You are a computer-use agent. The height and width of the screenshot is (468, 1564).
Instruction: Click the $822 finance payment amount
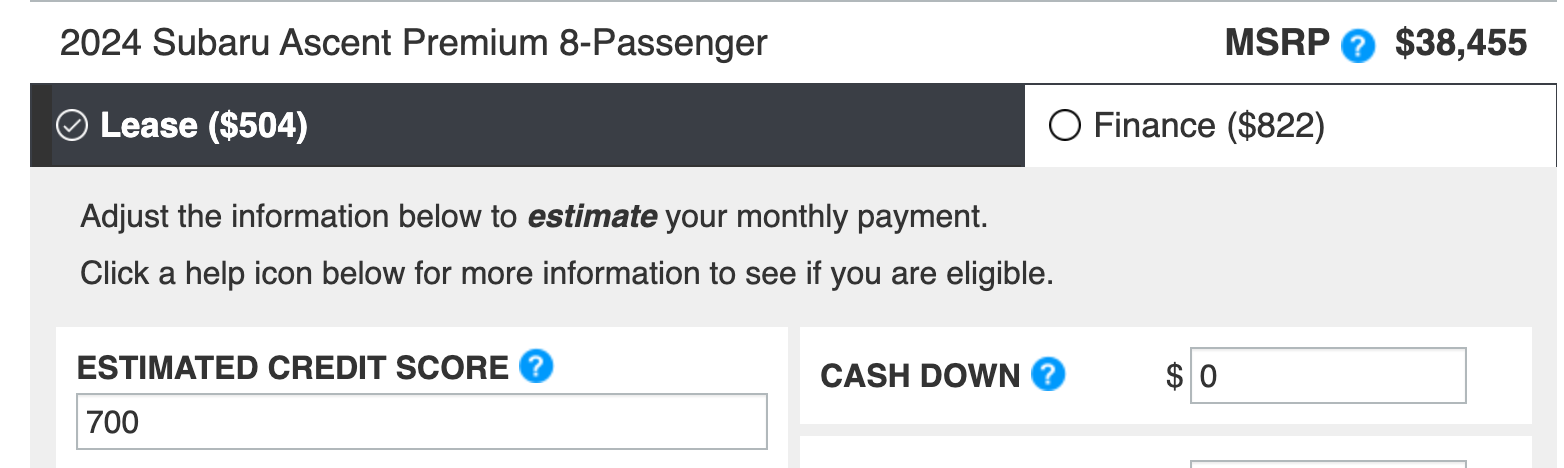(1274, 126)
